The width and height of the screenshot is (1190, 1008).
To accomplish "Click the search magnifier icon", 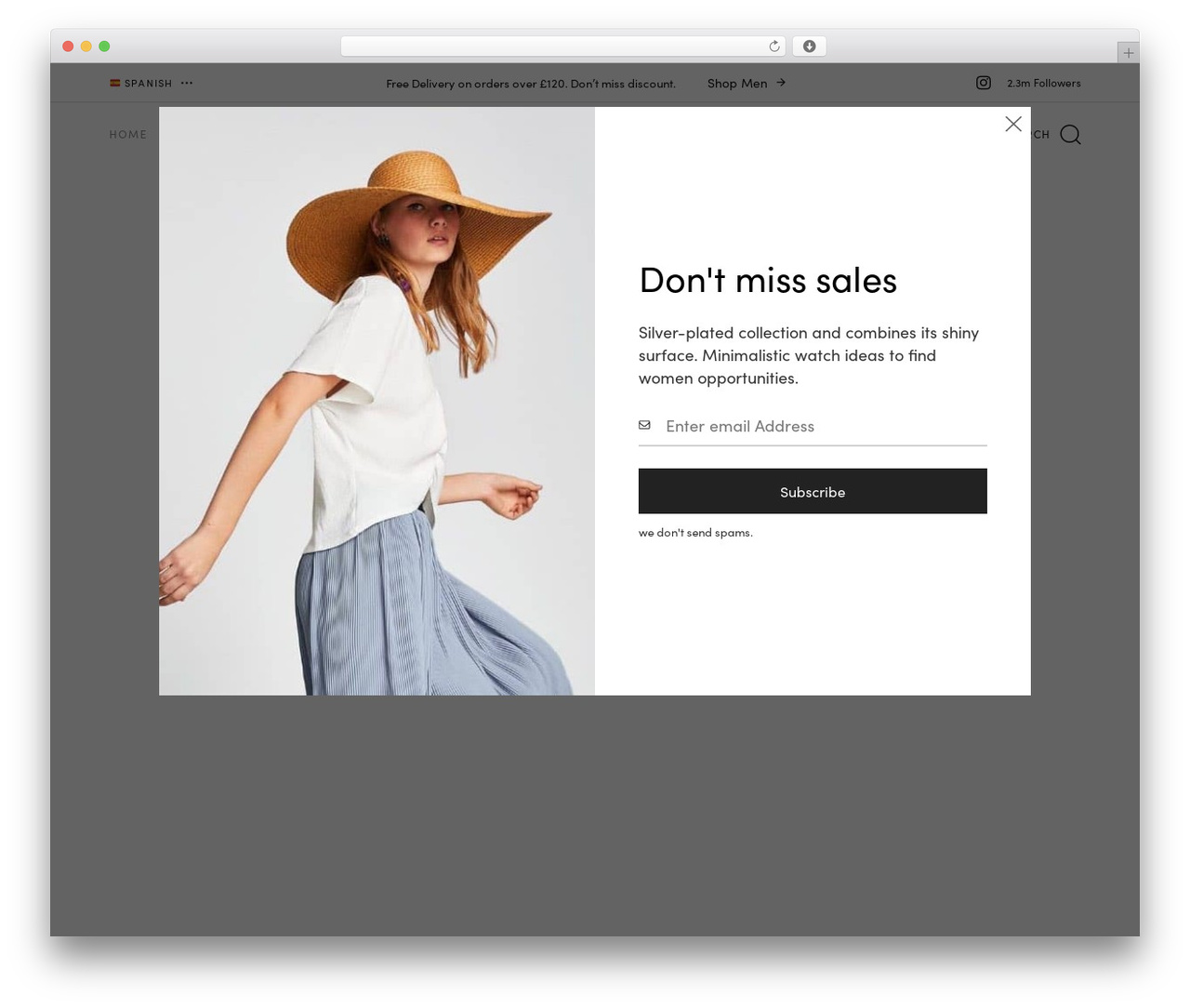I will pos(1070,135).
